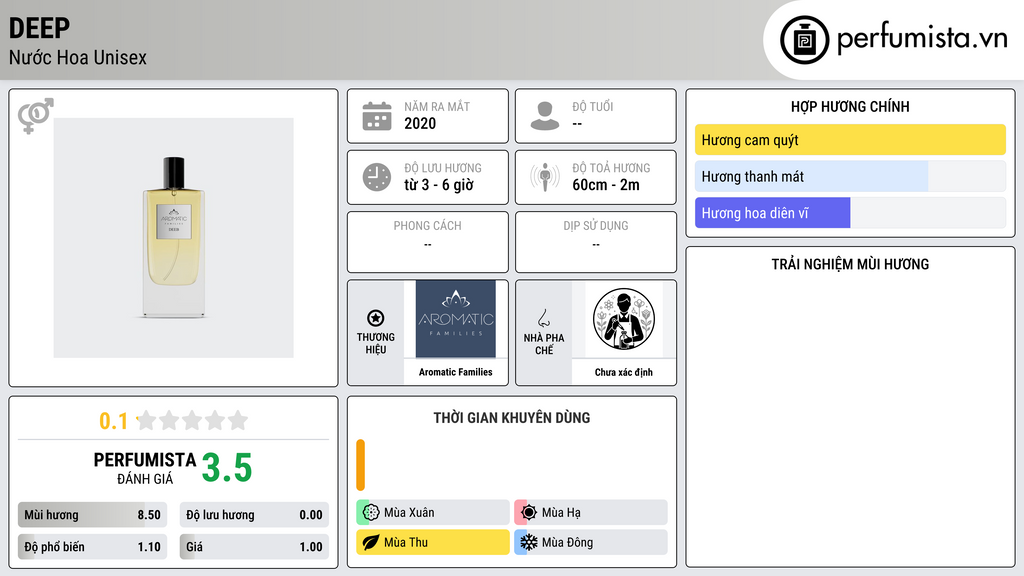This screenshot has width=1024, height=576.
Task: Click the Nước Hoa Unisex subtitle
Action: [78, 57]
